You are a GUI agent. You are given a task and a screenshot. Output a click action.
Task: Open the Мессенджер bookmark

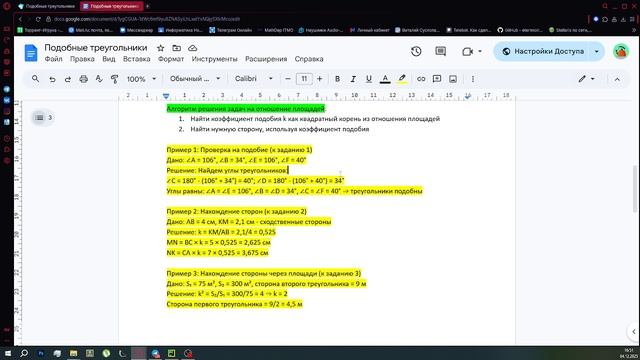(x=136, y=30)
